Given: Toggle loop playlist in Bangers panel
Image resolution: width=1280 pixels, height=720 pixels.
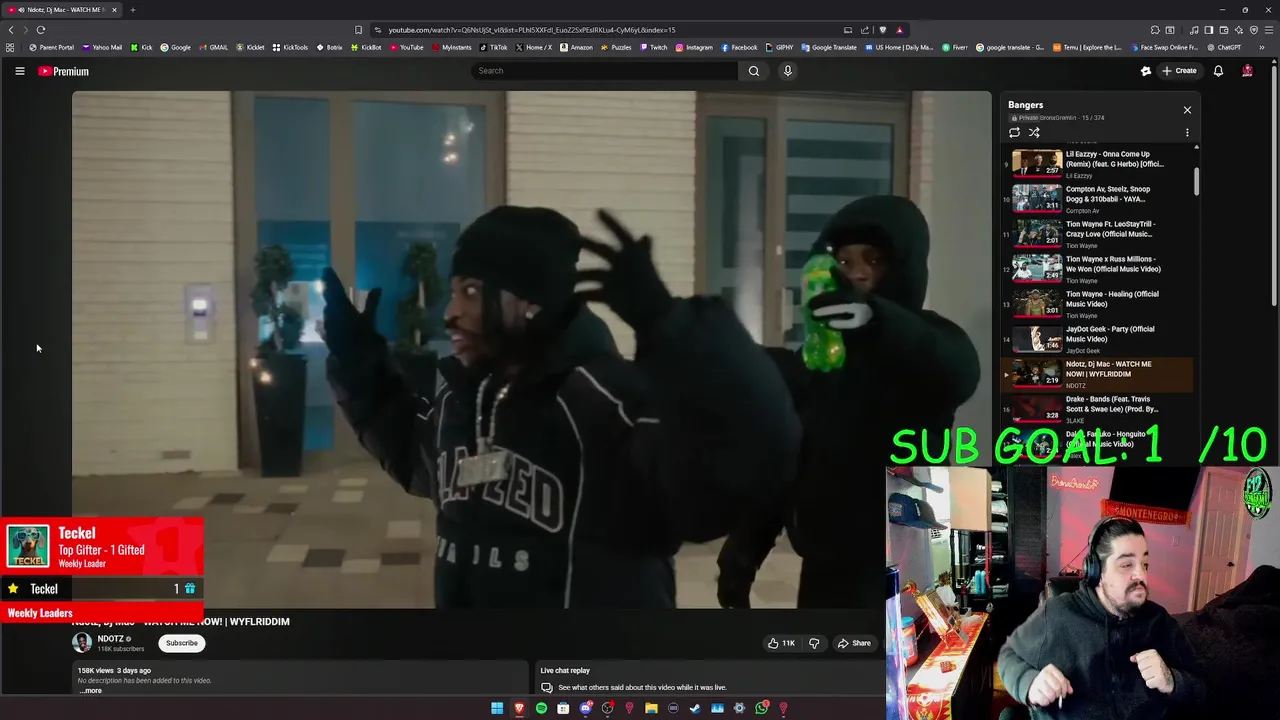Looking at the screenshot, I should pos(1014,132).
